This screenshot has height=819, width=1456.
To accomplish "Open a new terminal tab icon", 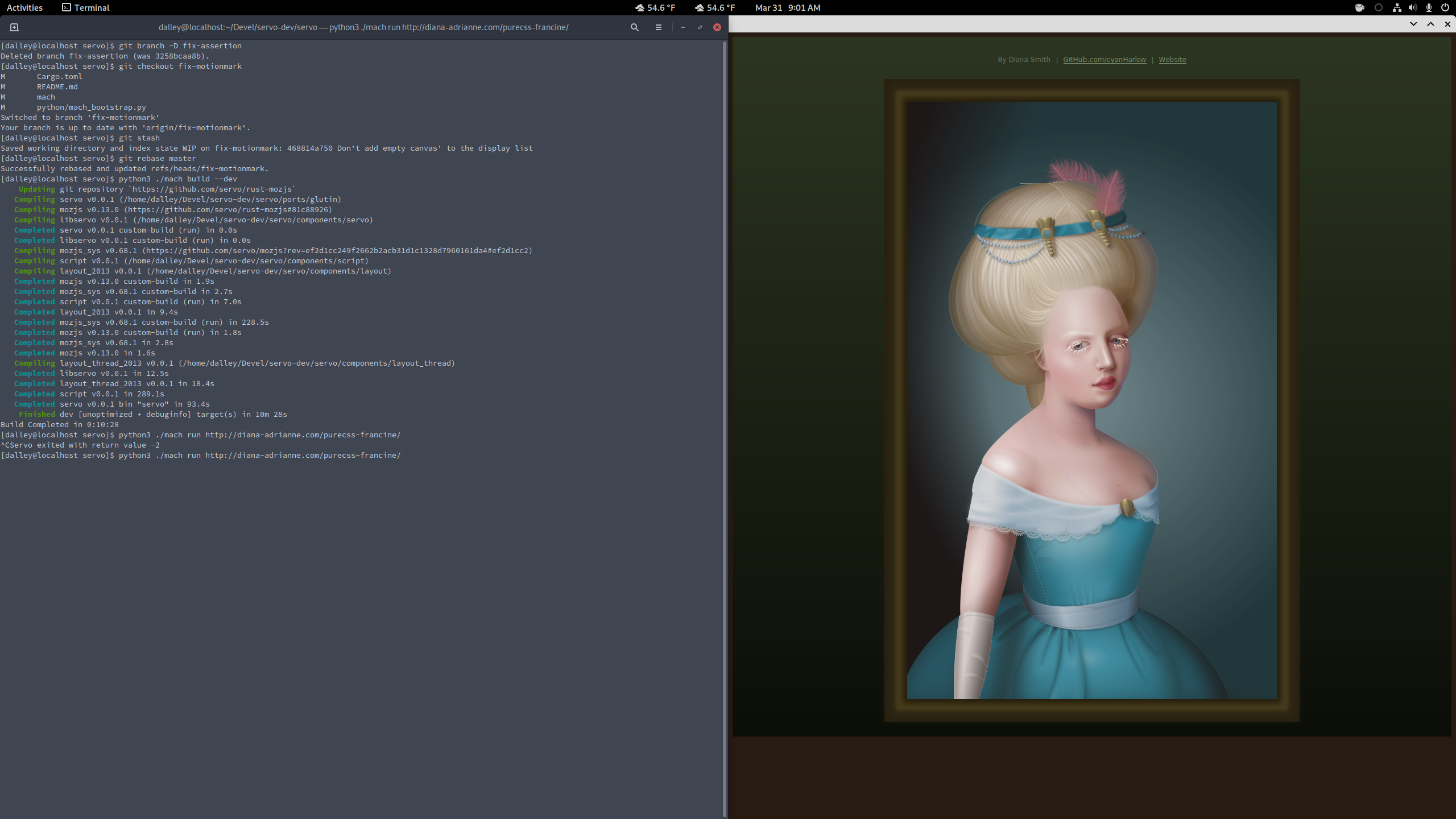I will pos(14,27).
